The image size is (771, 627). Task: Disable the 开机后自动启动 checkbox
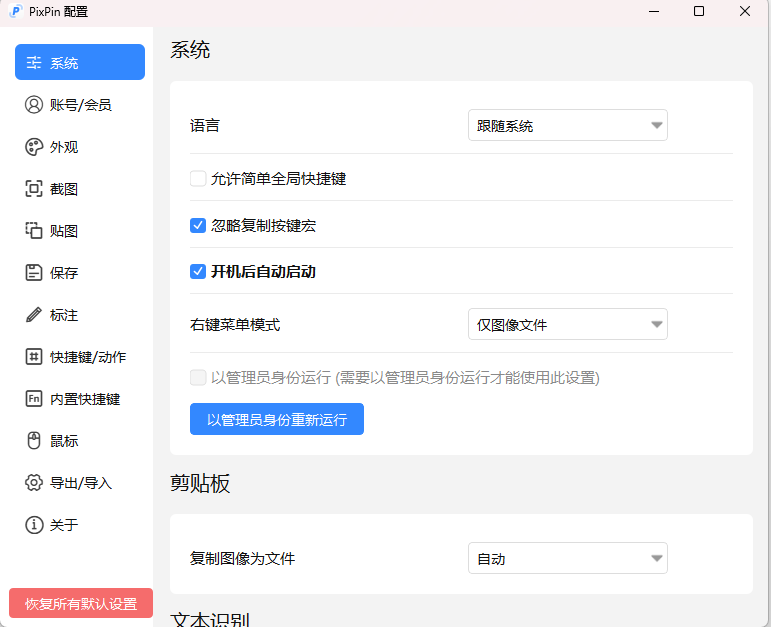(x=198, y=272)
